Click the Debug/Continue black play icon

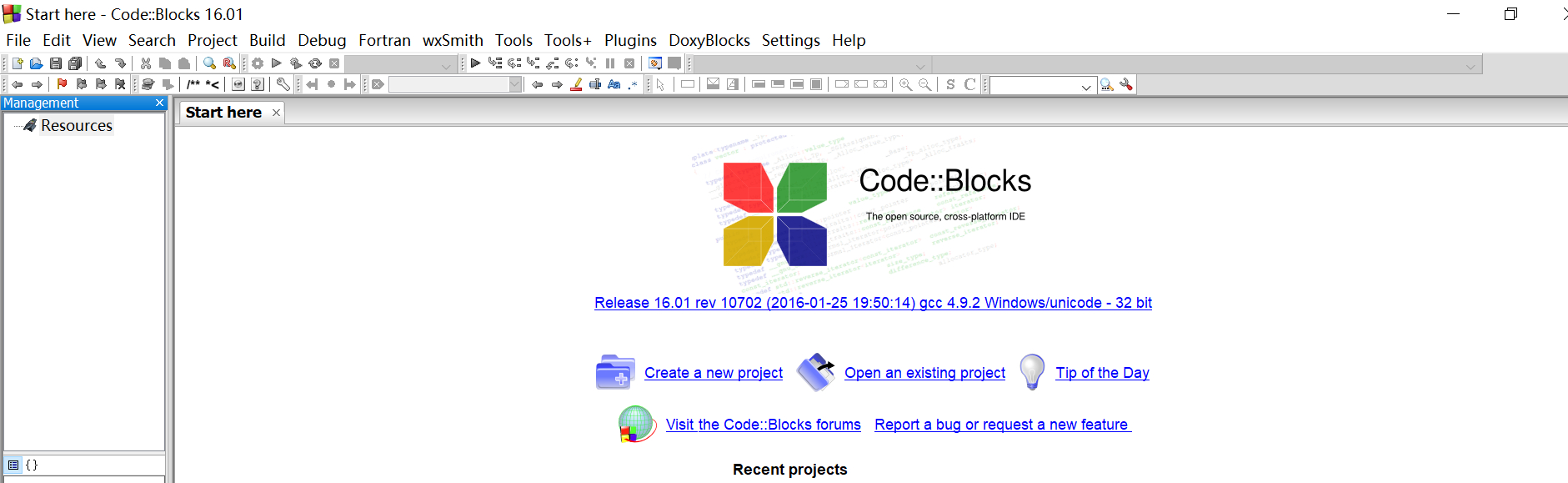click(x=475, y=63)
